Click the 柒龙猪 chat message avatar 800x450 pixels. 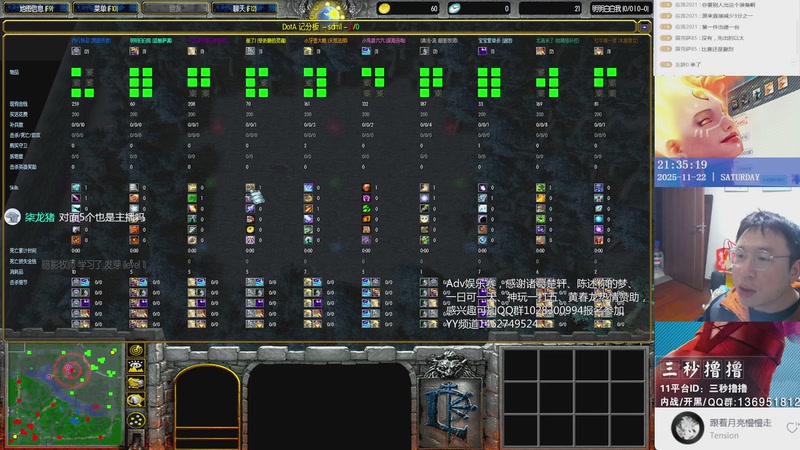(12, 217)
